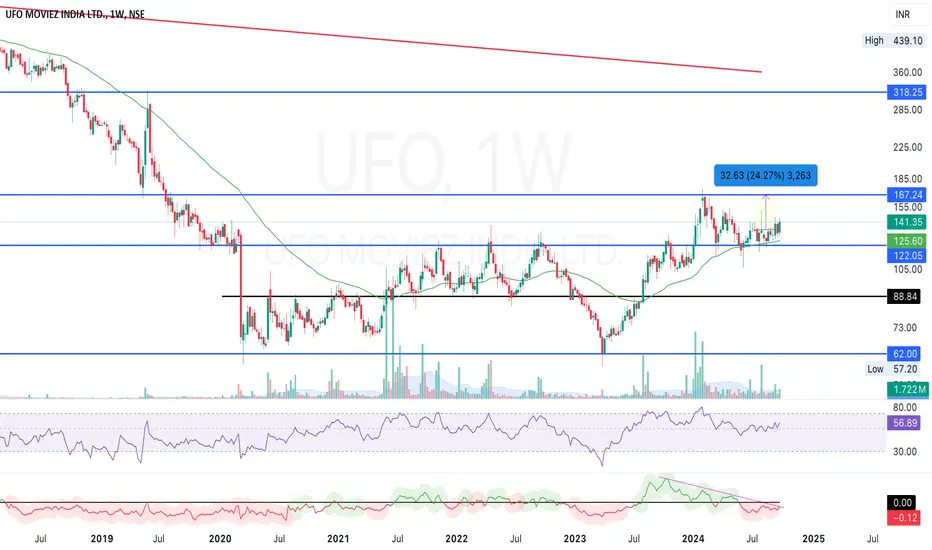Click the INR currency label
Image resolution: width=932 pixels, height=550 pixels.
[902, 14]
